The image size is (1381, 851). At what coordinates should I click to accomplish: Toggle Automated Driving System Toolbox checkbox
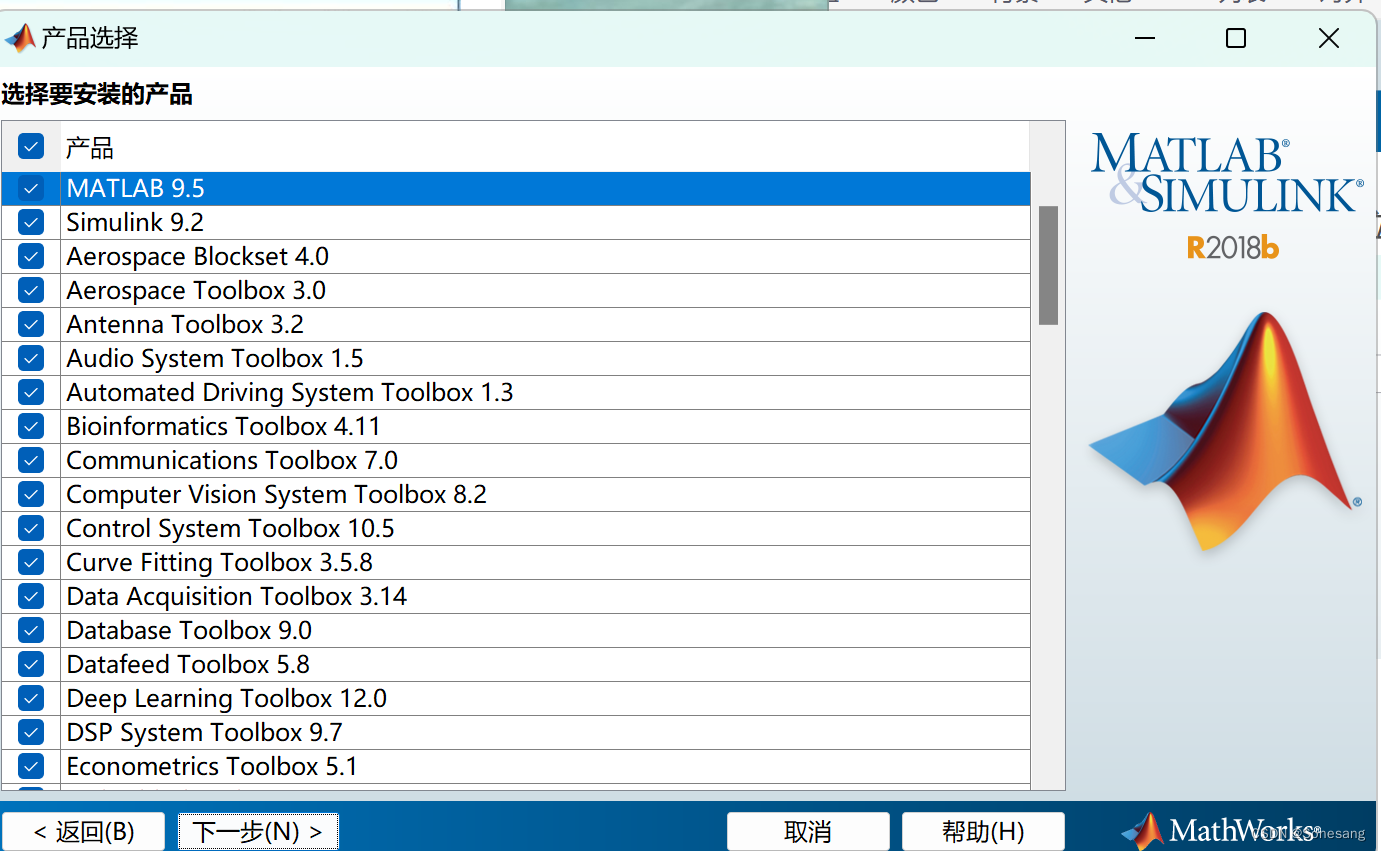[x=31, y=392]
